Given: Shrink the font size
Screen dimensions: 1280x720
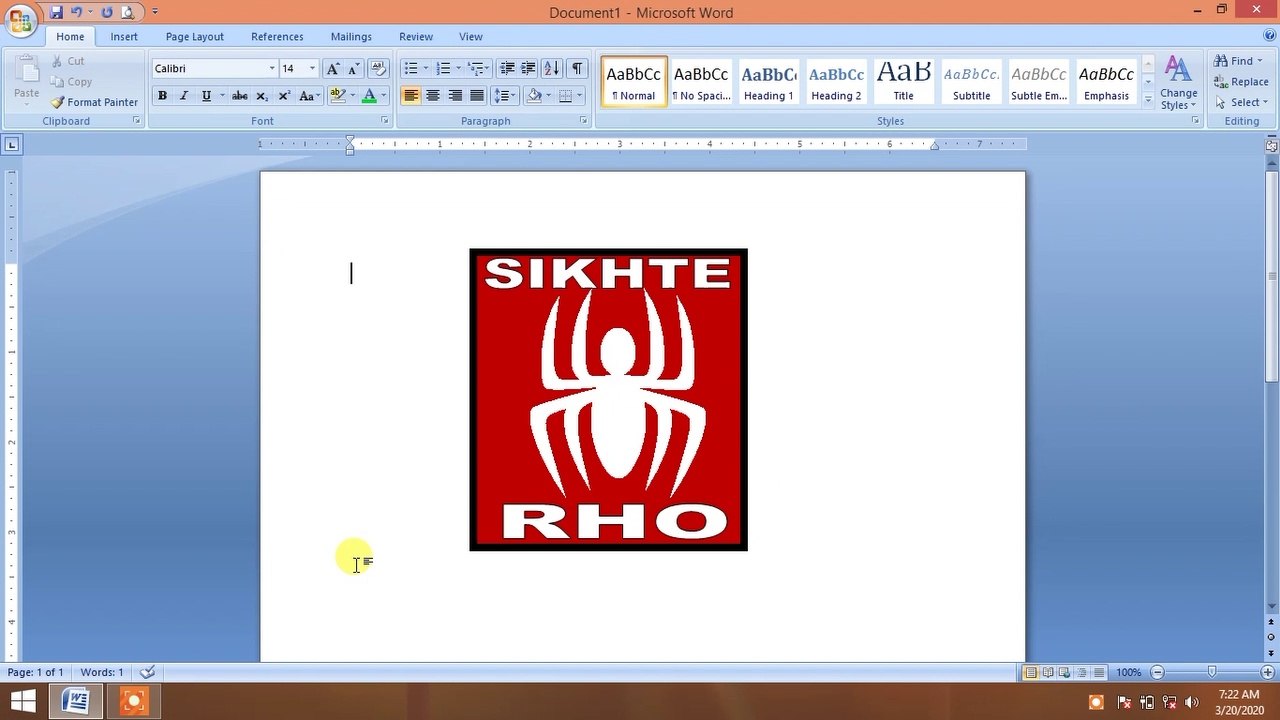Looking at the screenshot, I should (353, 68).
